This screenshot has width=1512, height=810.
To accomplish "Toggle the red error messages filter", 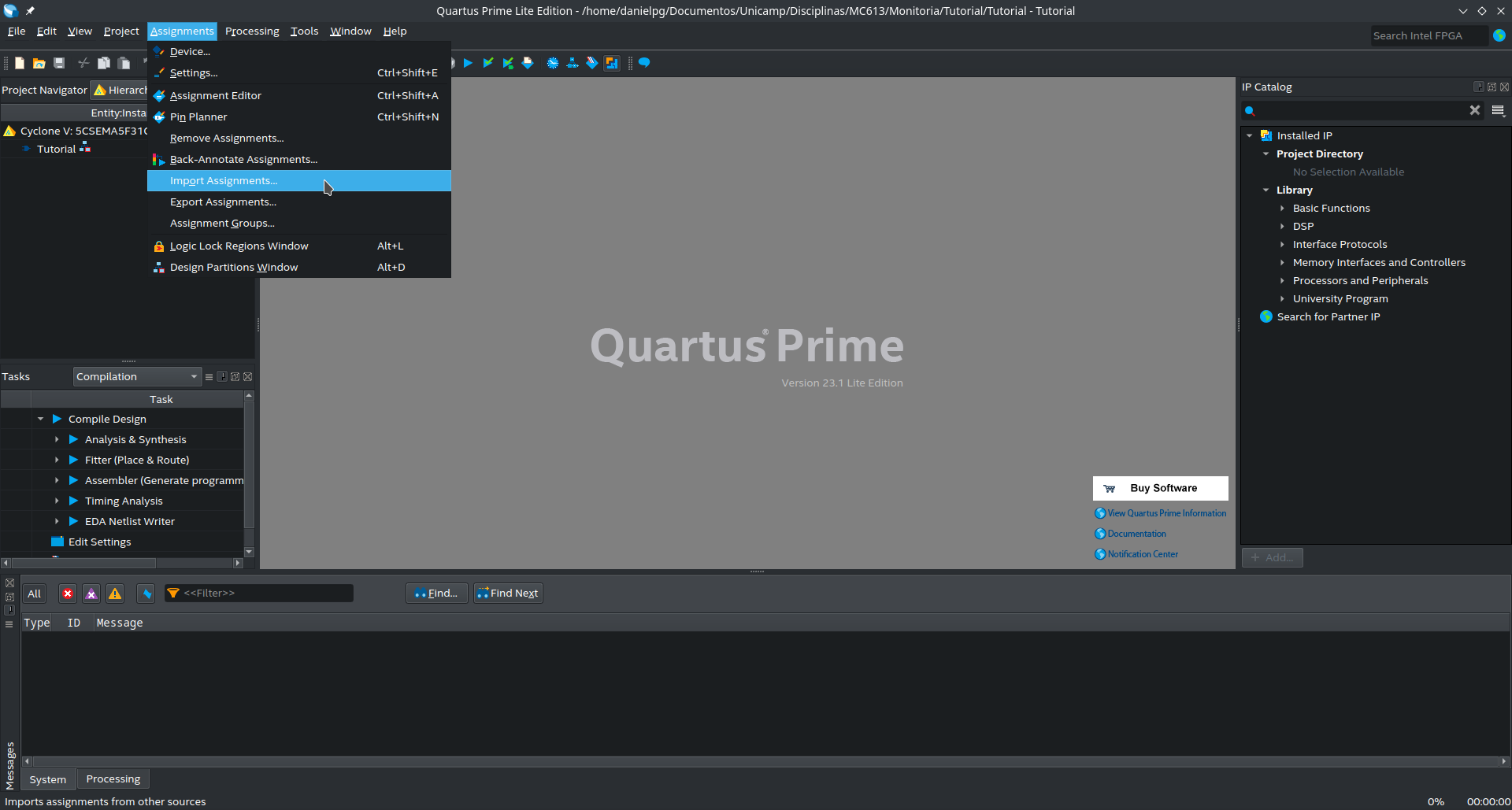I will [x=68, y=594].
